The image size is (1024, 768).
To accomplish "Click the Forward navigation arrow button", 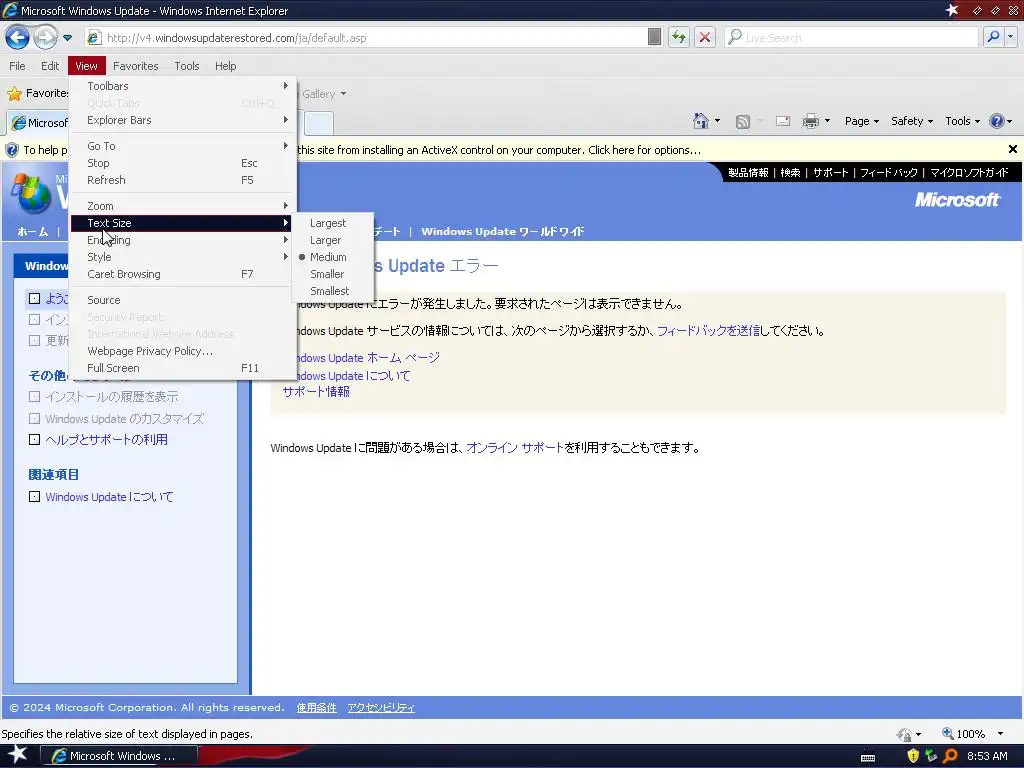I will [45, 37].
